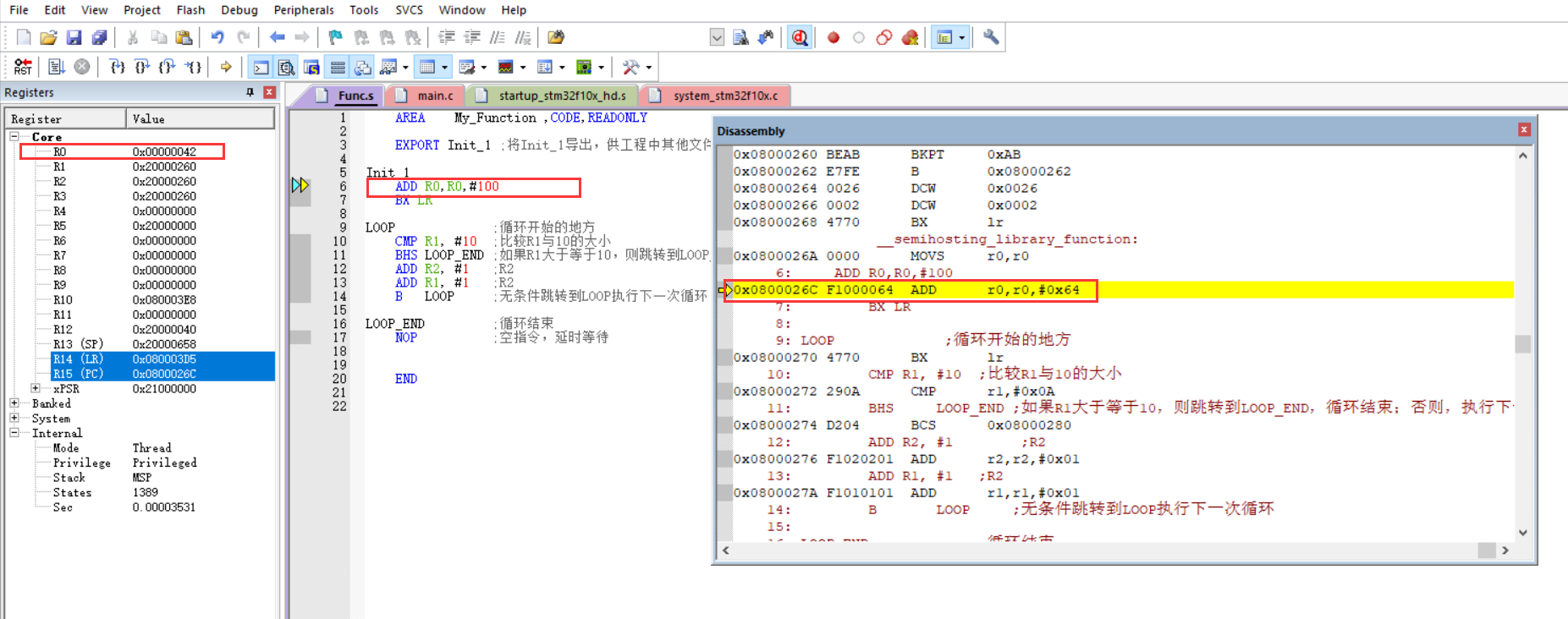Open configuration with wrench icon
Viewport: 1568px width, 619px height.
(x=991, y=37)
